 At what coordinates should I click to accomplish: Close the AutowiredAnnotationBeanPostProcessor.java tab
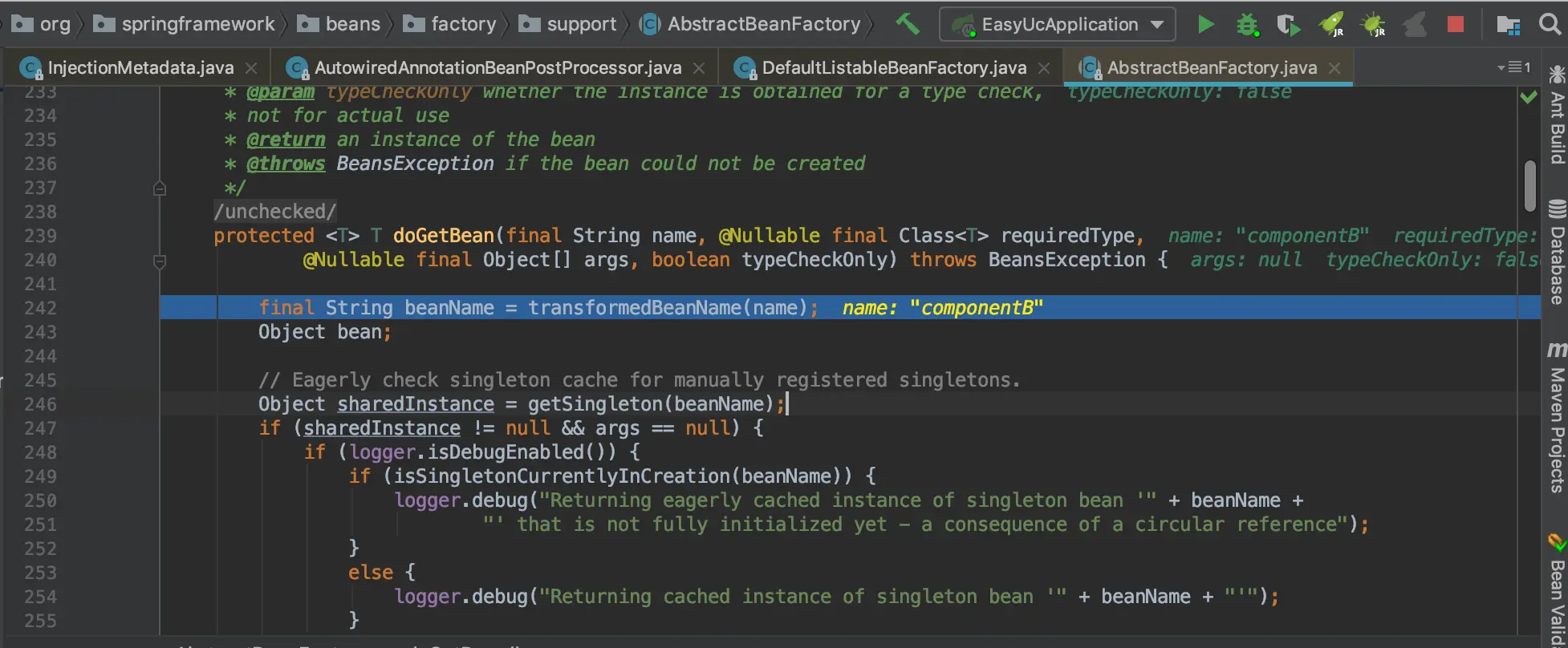pos(699,68)
